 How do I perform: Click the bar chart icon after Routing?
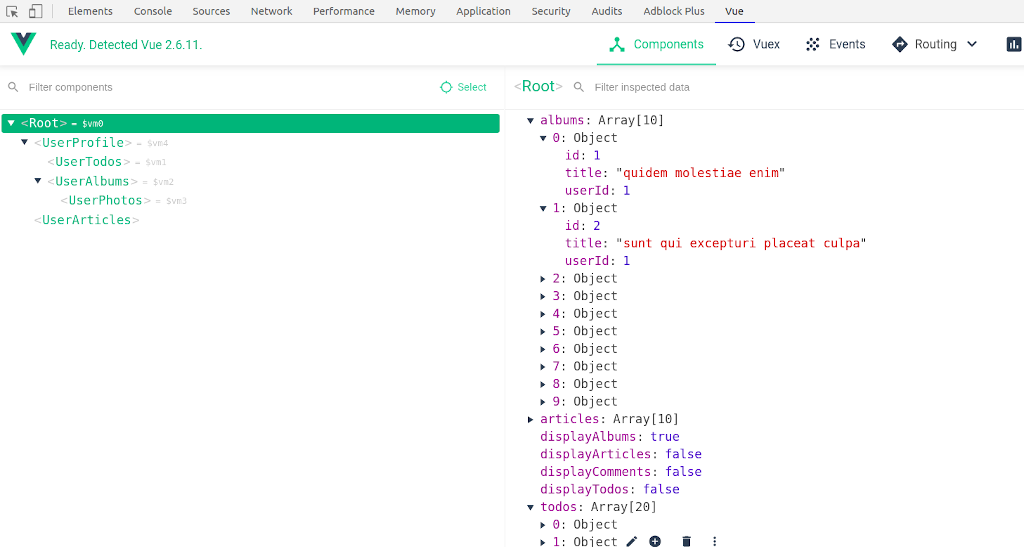point(1013,44)
